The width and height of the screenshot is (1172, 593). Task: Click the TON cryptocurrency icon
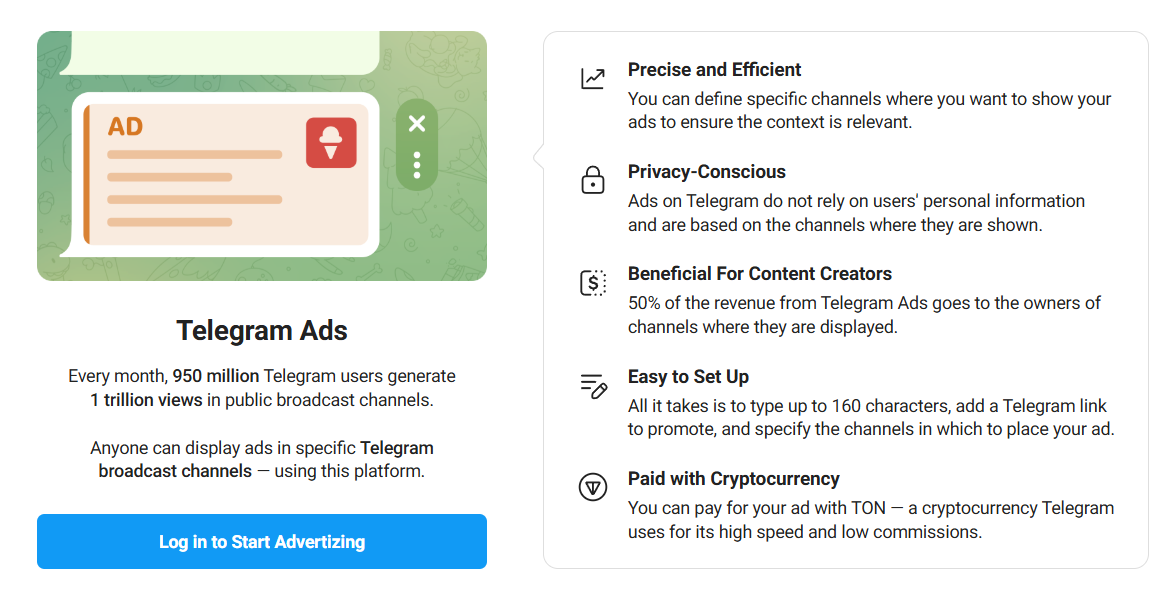tap(593, 488)
